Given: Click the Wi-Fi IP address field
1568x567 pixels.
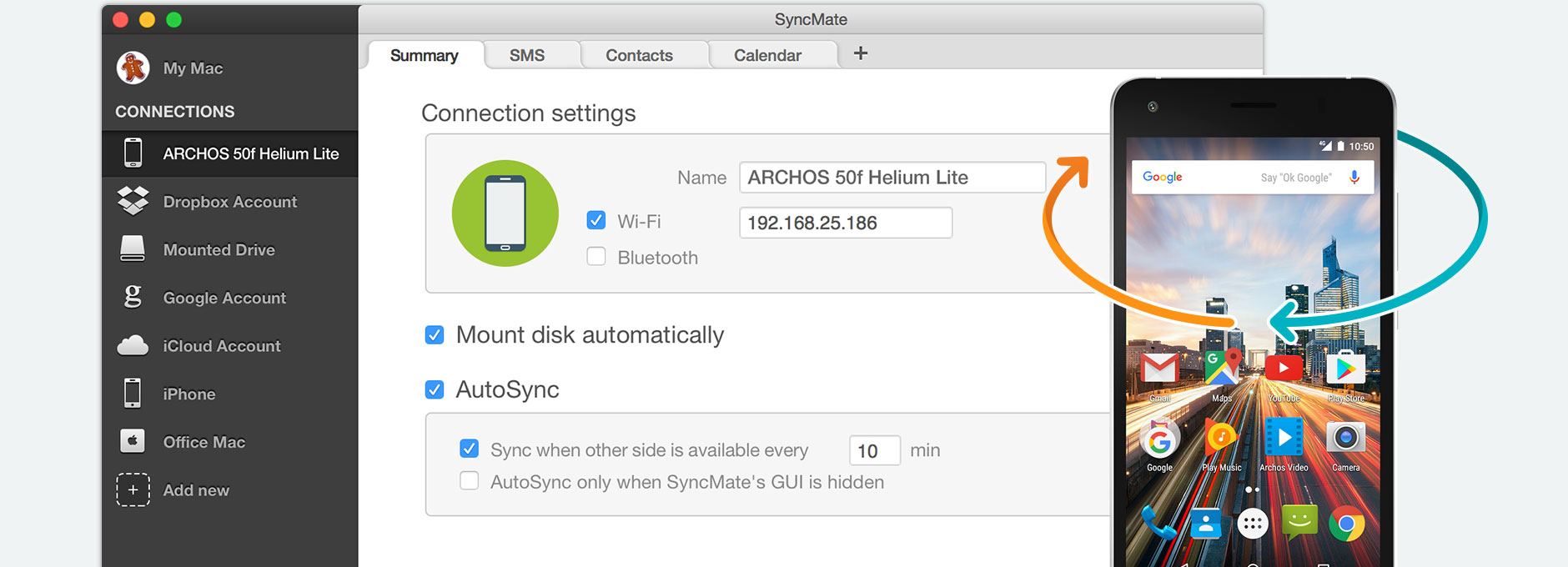Looking at the screenshot, I should pyautogui.click(x=846, y=223).
